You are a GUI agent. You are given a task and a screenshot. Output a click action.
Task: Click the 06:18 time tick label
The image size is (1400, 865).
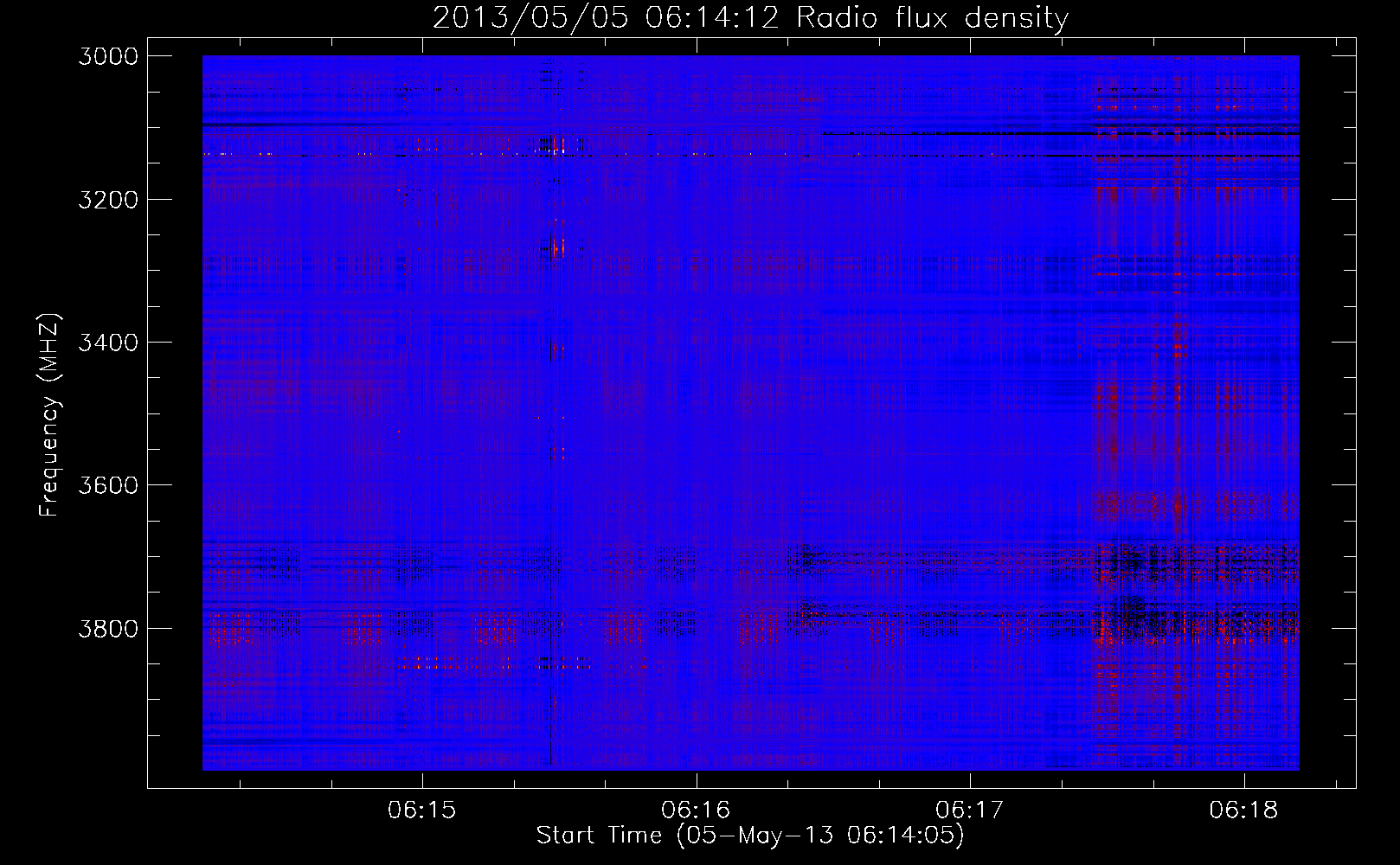click(x=1243, y=811)
